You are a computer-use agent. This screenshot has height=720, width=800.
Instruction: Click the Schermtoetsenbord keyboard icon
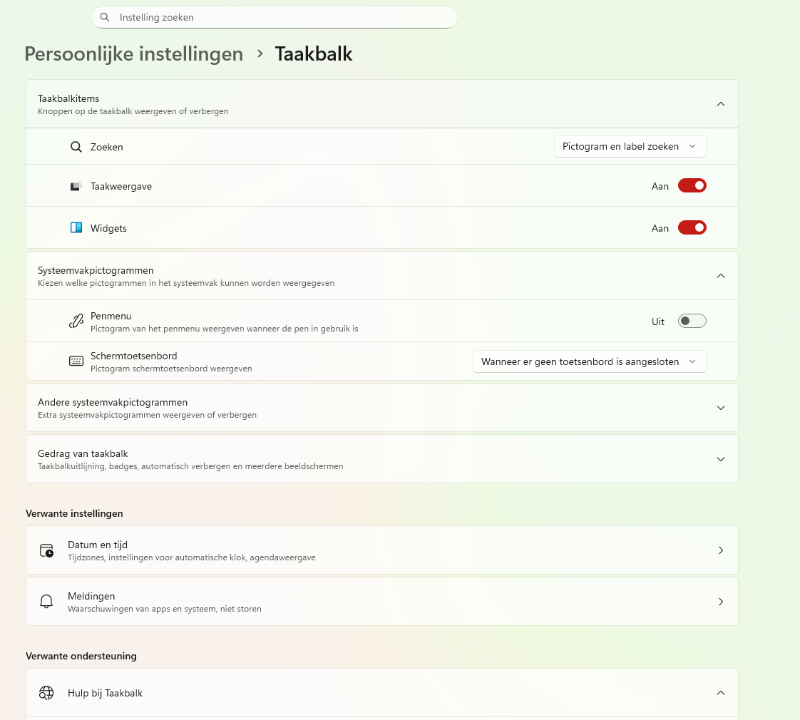click(x=76, y=361)
